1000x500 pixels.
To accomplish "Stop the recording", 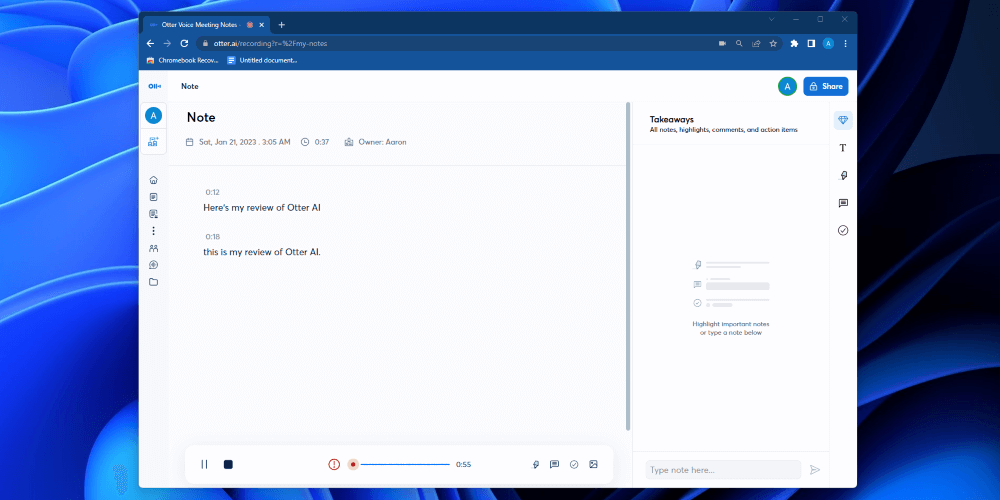I will point(228,464).
